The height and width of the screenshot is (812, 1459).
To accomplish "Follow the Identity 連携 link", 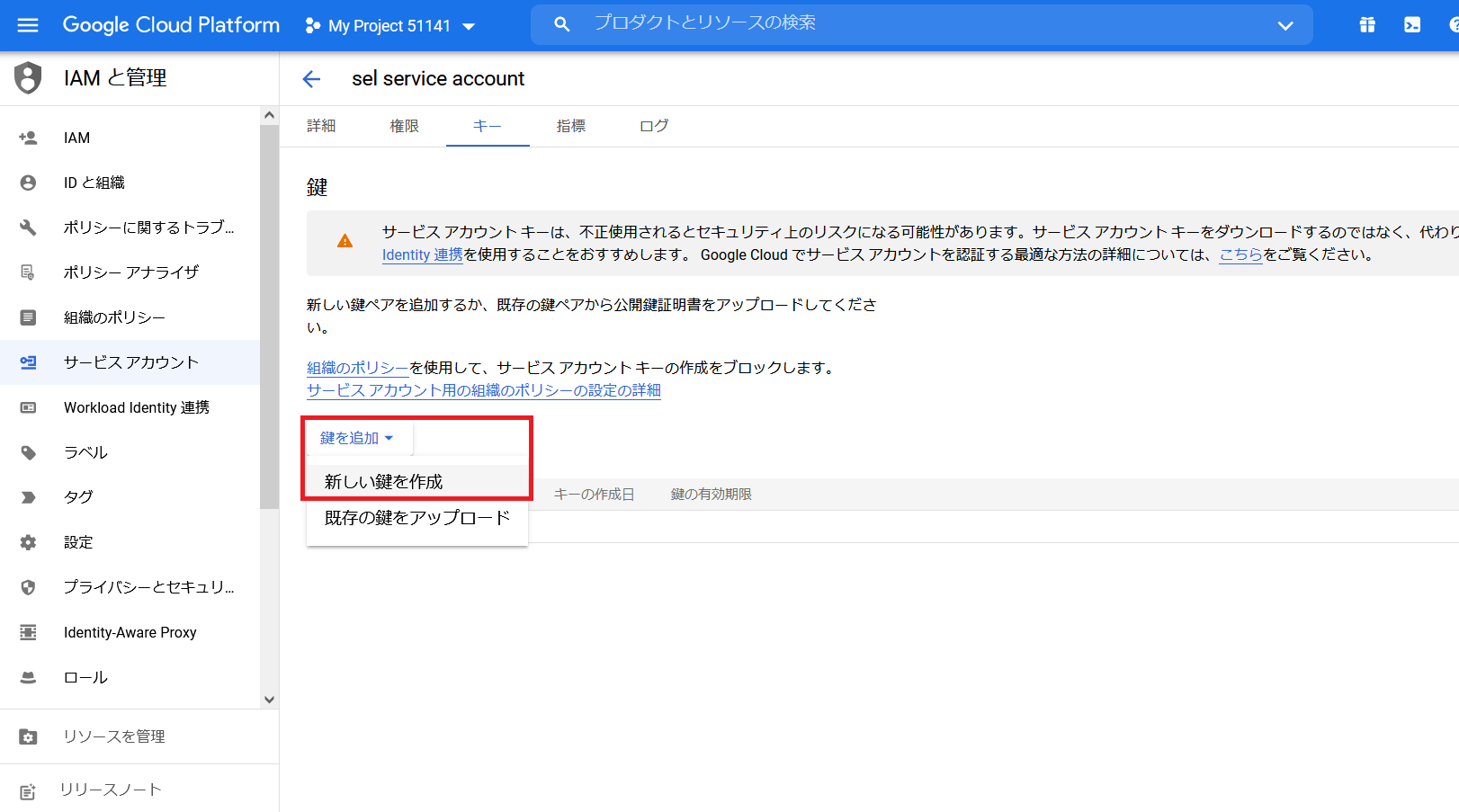I will point(423,254).
